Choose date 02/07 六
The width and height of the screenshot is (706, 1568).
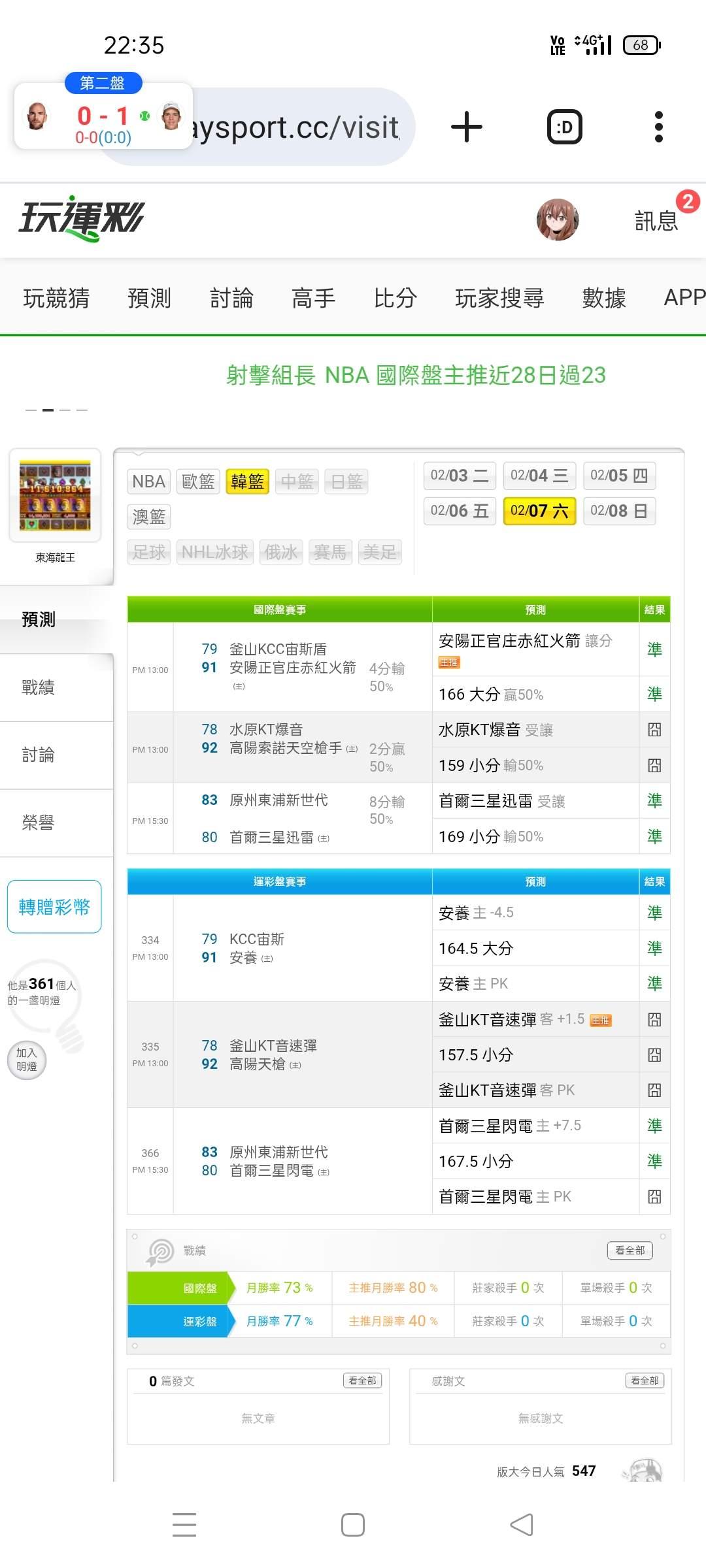click(x=539, y=511)
